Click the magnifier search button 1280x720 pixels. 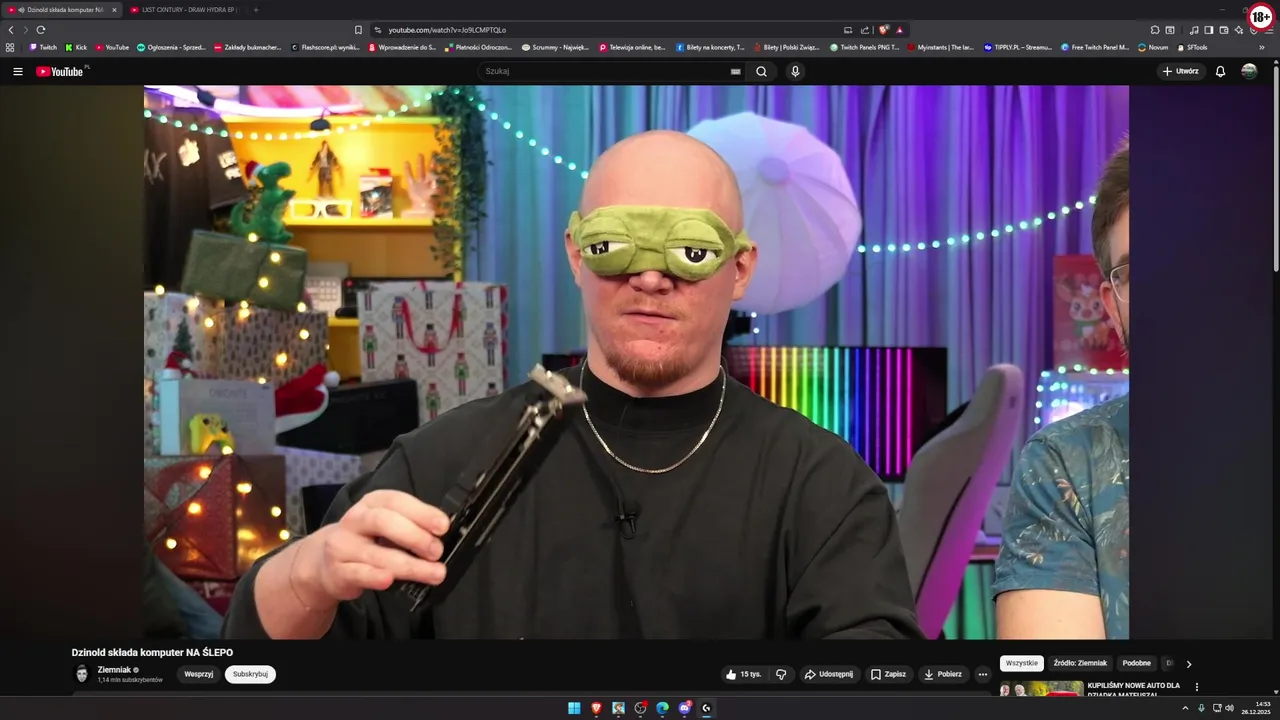[761, 71]
